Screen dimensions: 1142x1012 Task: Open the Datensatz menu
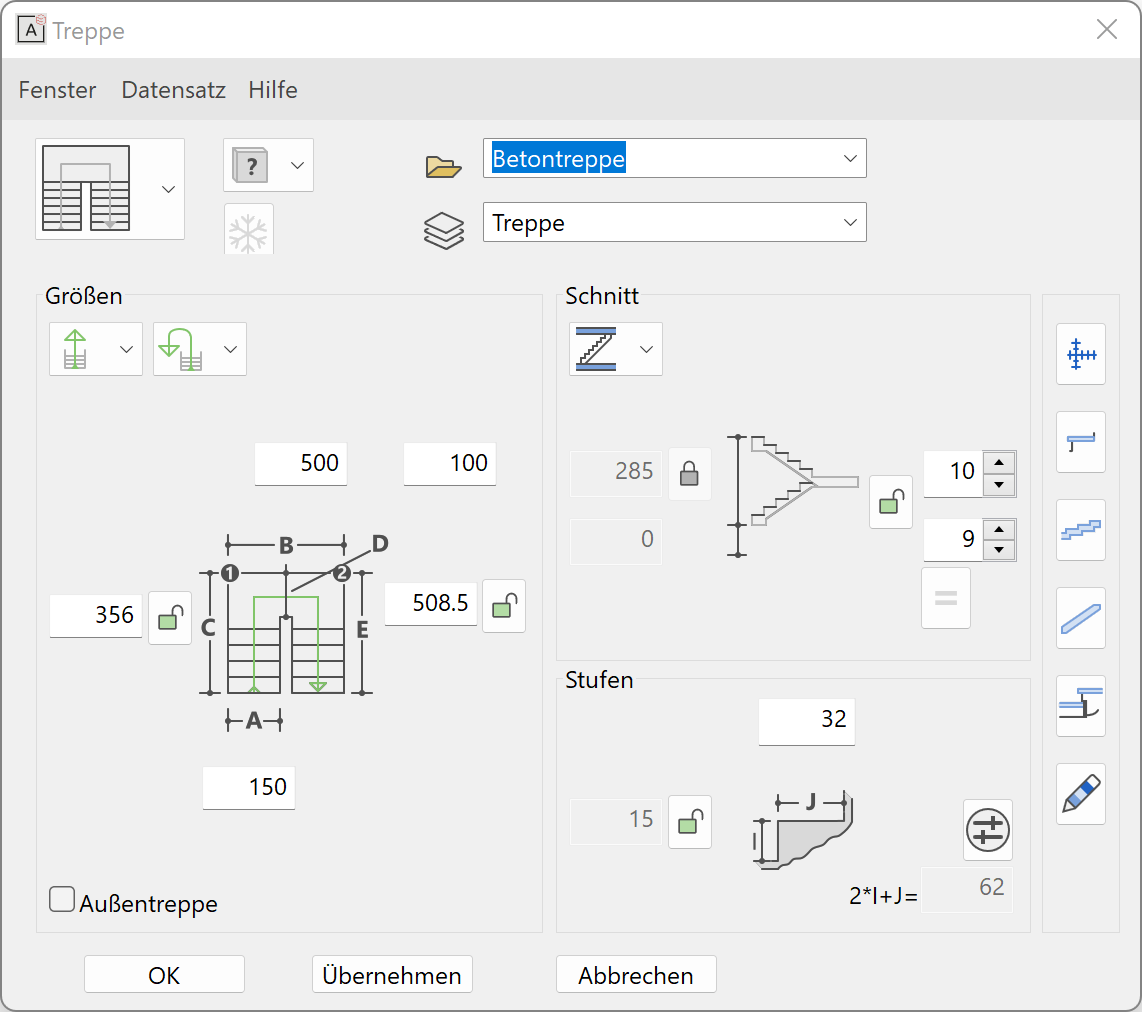pos(173,90)
